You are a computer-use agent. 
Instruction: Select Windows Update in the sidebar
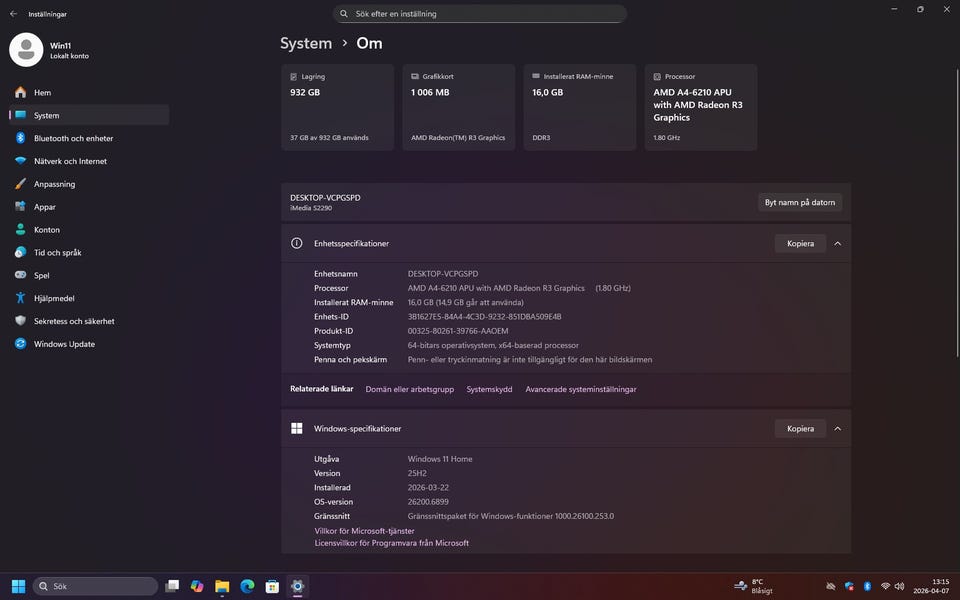(64, 344)
